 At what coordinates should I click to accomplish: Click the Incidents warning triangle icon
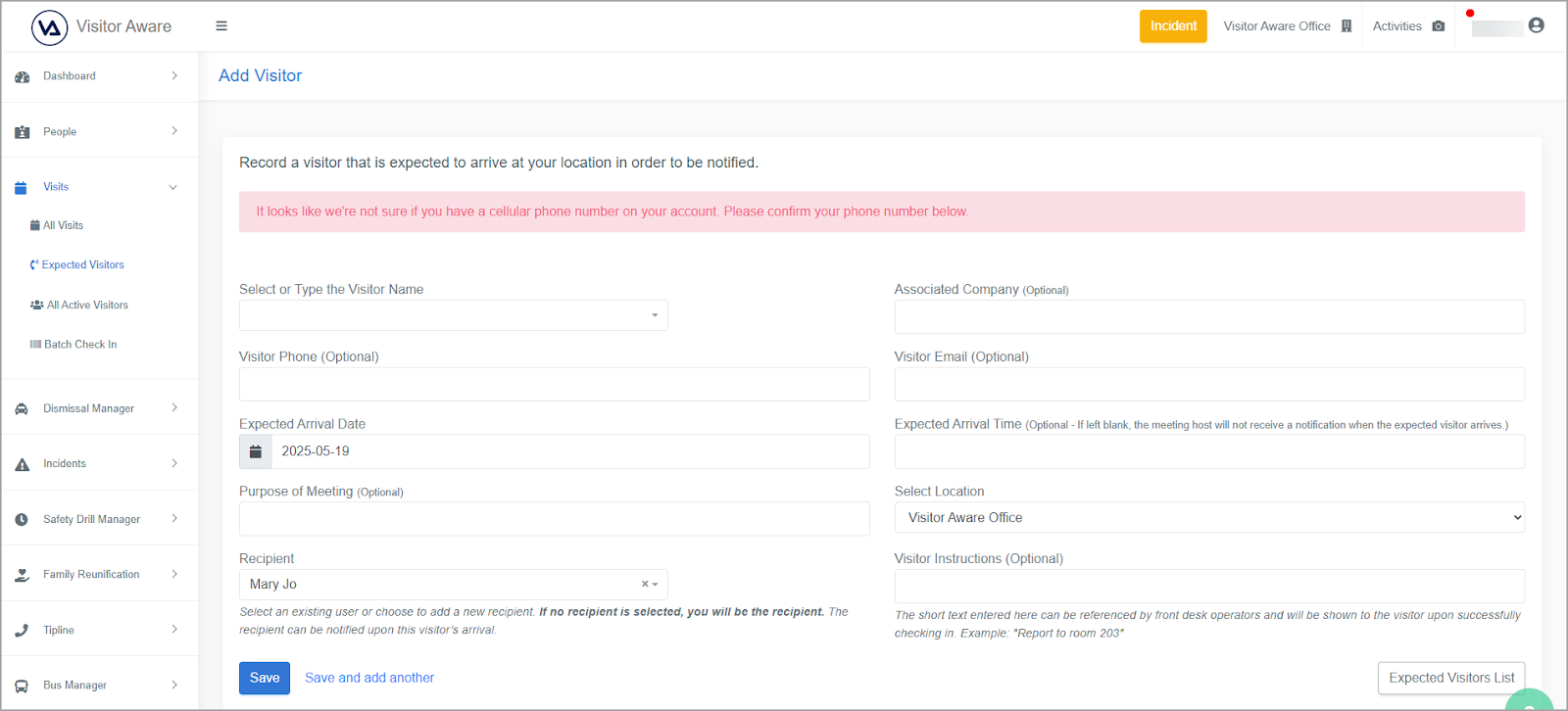point(22,464)
